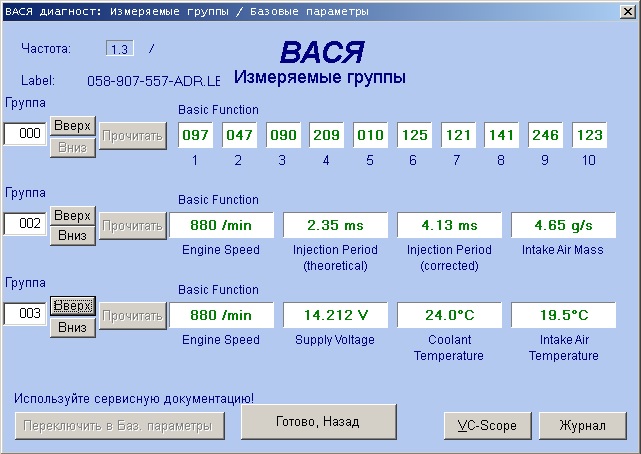Click Injection Period (theoretical) label
The height and width of the screenshot is (454, 641).
[x=335, y=258]
